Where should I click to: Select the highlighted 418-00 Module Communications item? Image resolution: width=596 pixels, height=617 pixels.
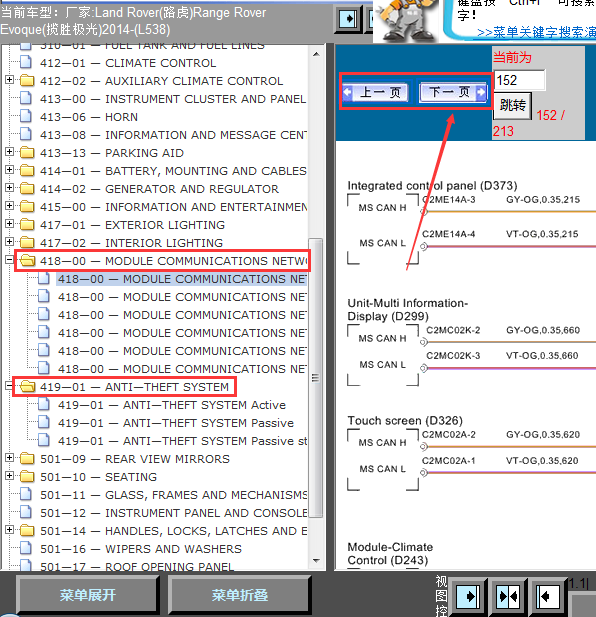click(182, 279)
